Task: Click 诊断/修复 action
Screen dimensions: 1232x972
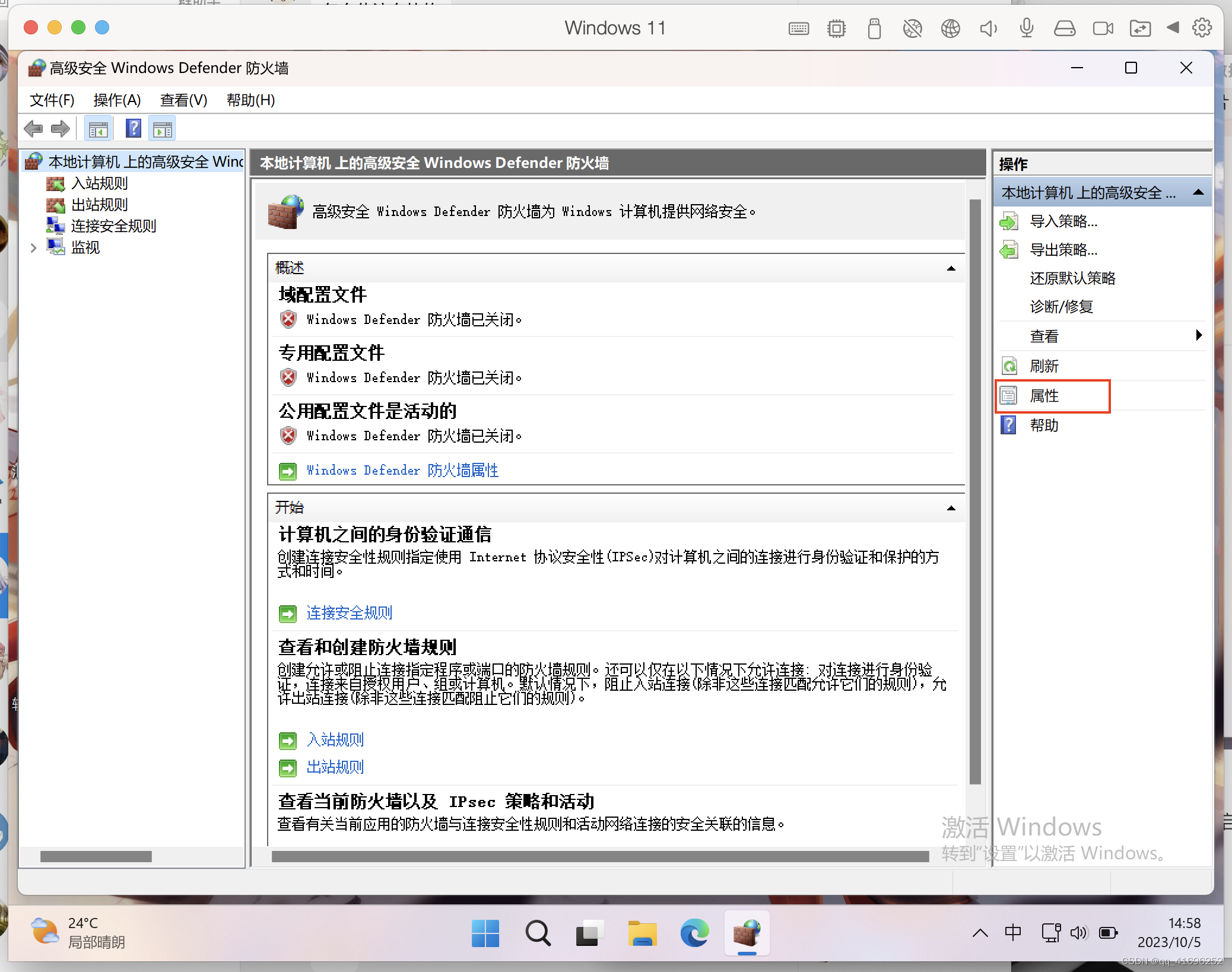Action: (x=1061, y=307)
